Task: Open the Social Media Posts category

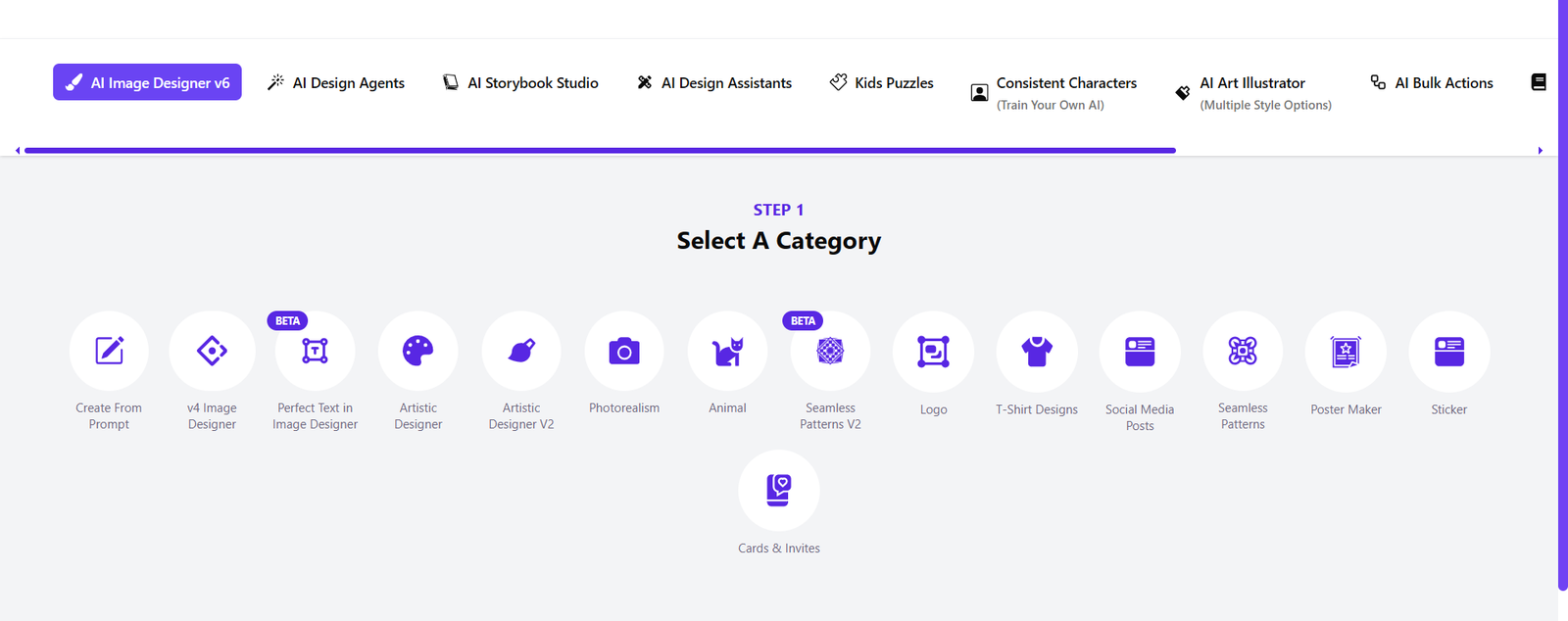Action: point(1140,352)
